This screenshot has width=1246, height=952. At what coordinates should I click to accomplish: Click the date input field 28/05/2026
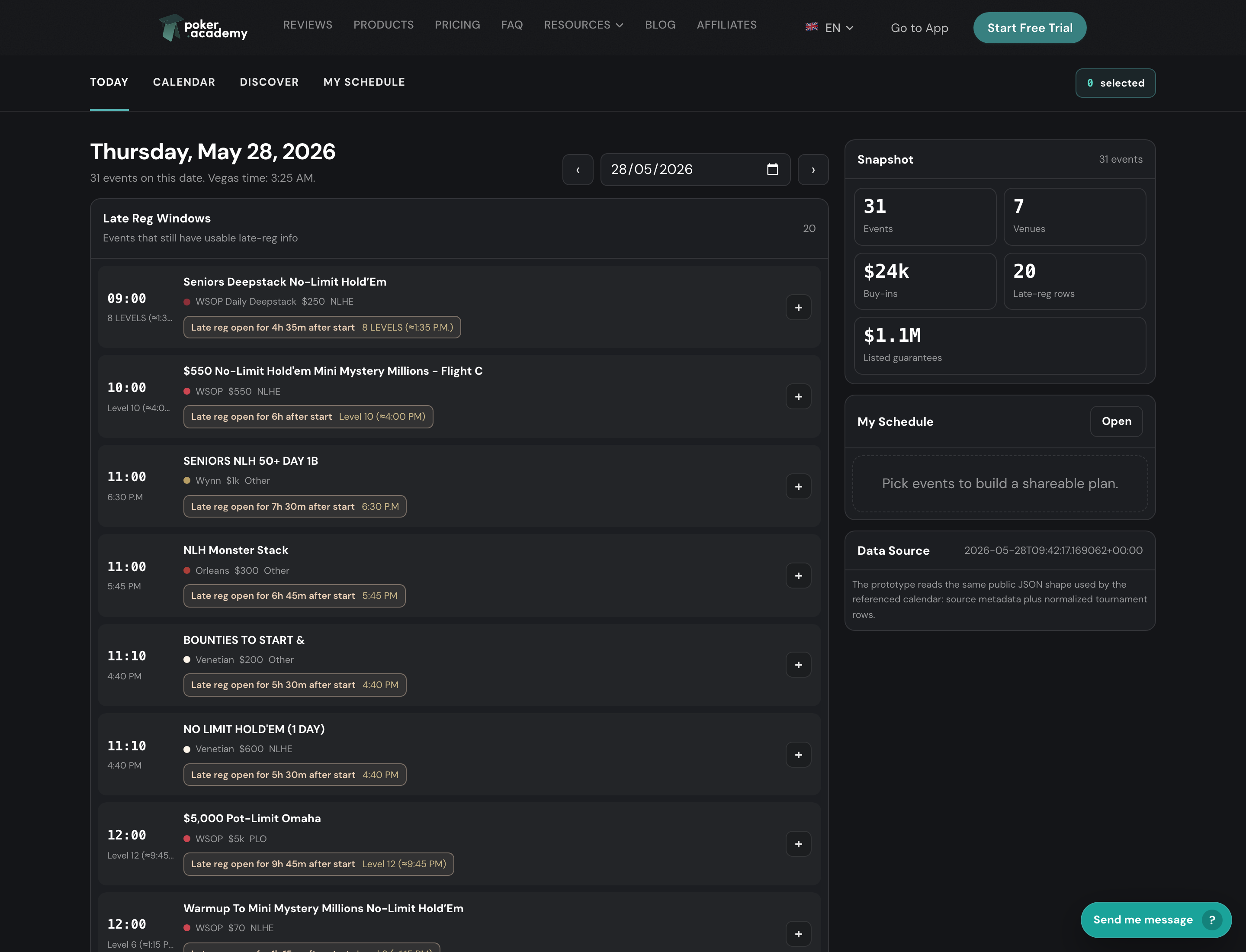click(x=695, y=170)
